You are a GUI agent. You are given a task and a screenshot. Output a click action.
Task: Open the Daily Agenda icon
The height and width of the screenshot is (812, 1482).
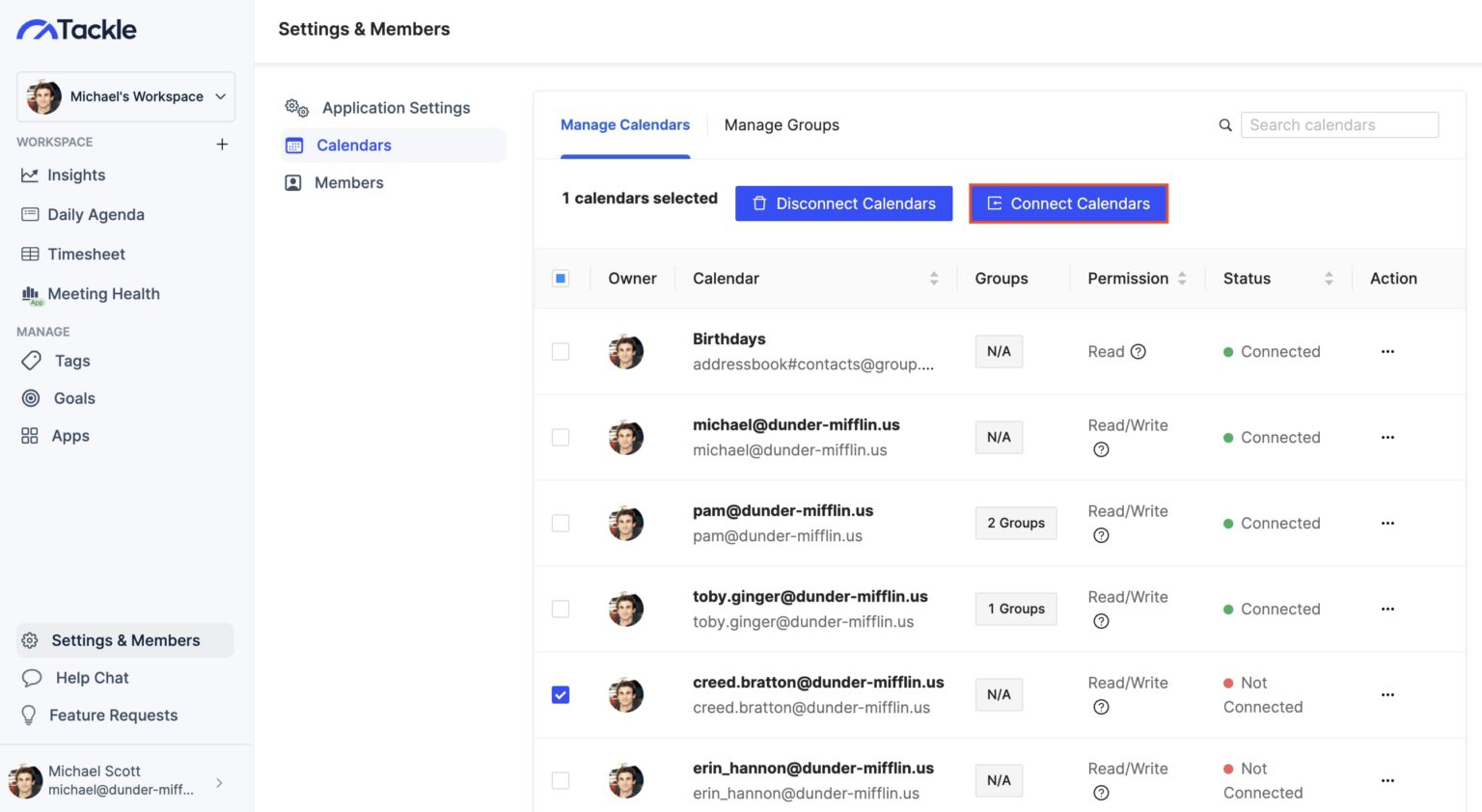tap(30, 214)
